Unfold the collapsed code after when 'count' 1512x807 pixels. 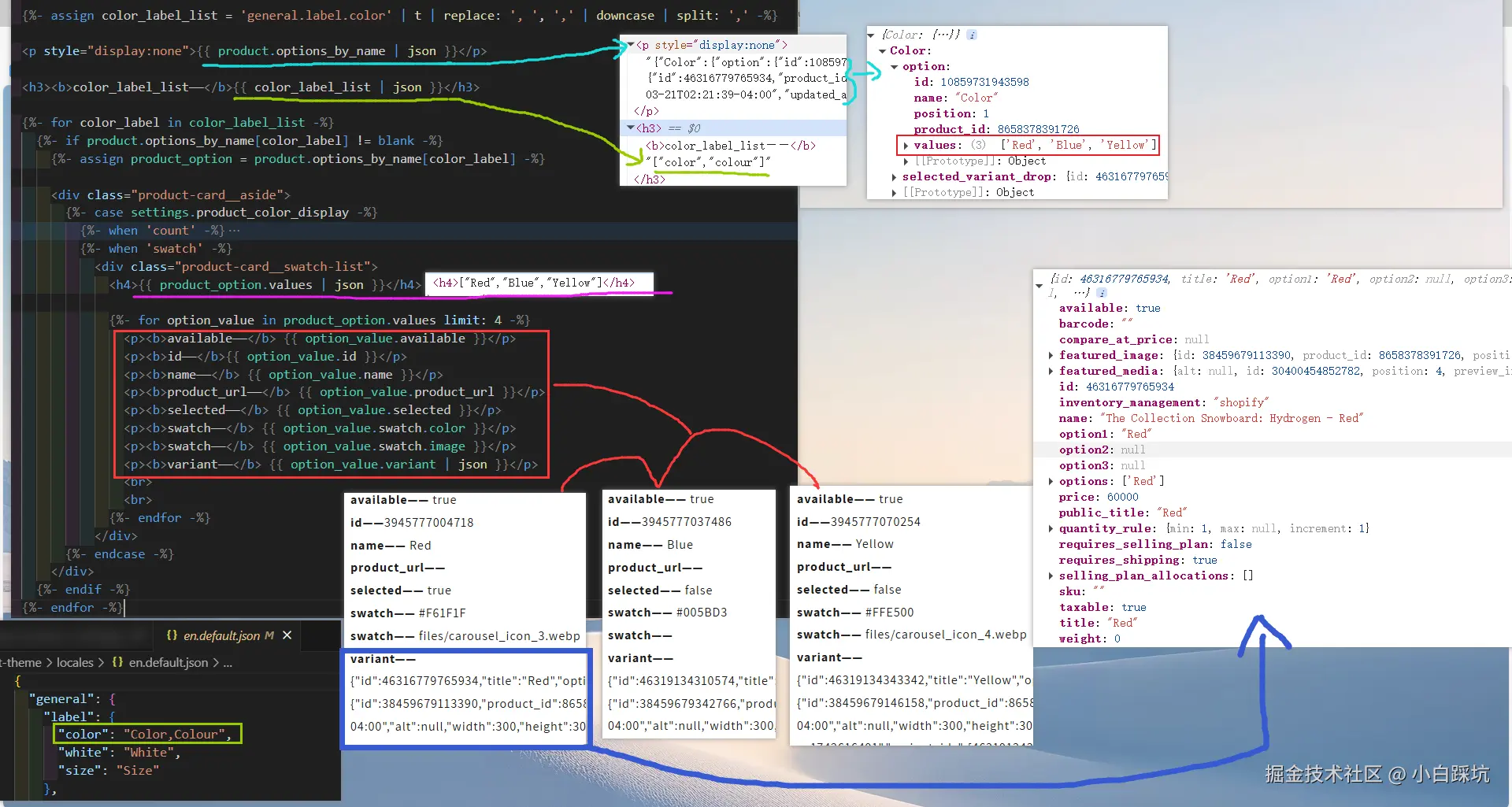click(x=234, y=231)
